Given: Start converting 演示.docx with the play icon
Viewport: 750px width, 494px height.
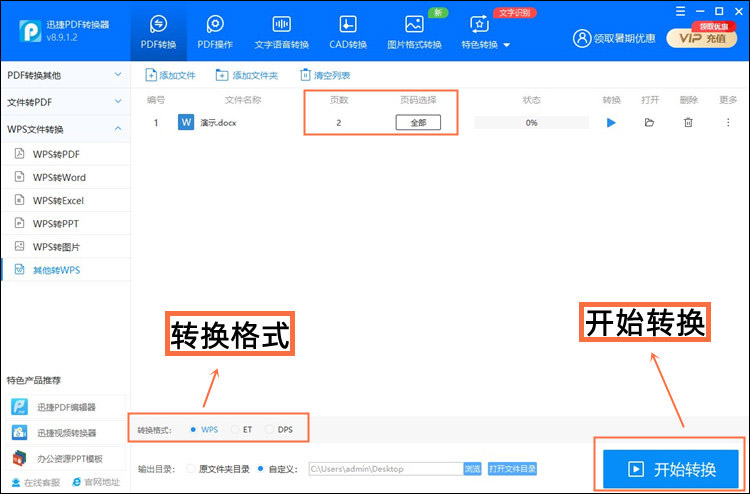Looking at the screenshot, I should pos(611,122).
